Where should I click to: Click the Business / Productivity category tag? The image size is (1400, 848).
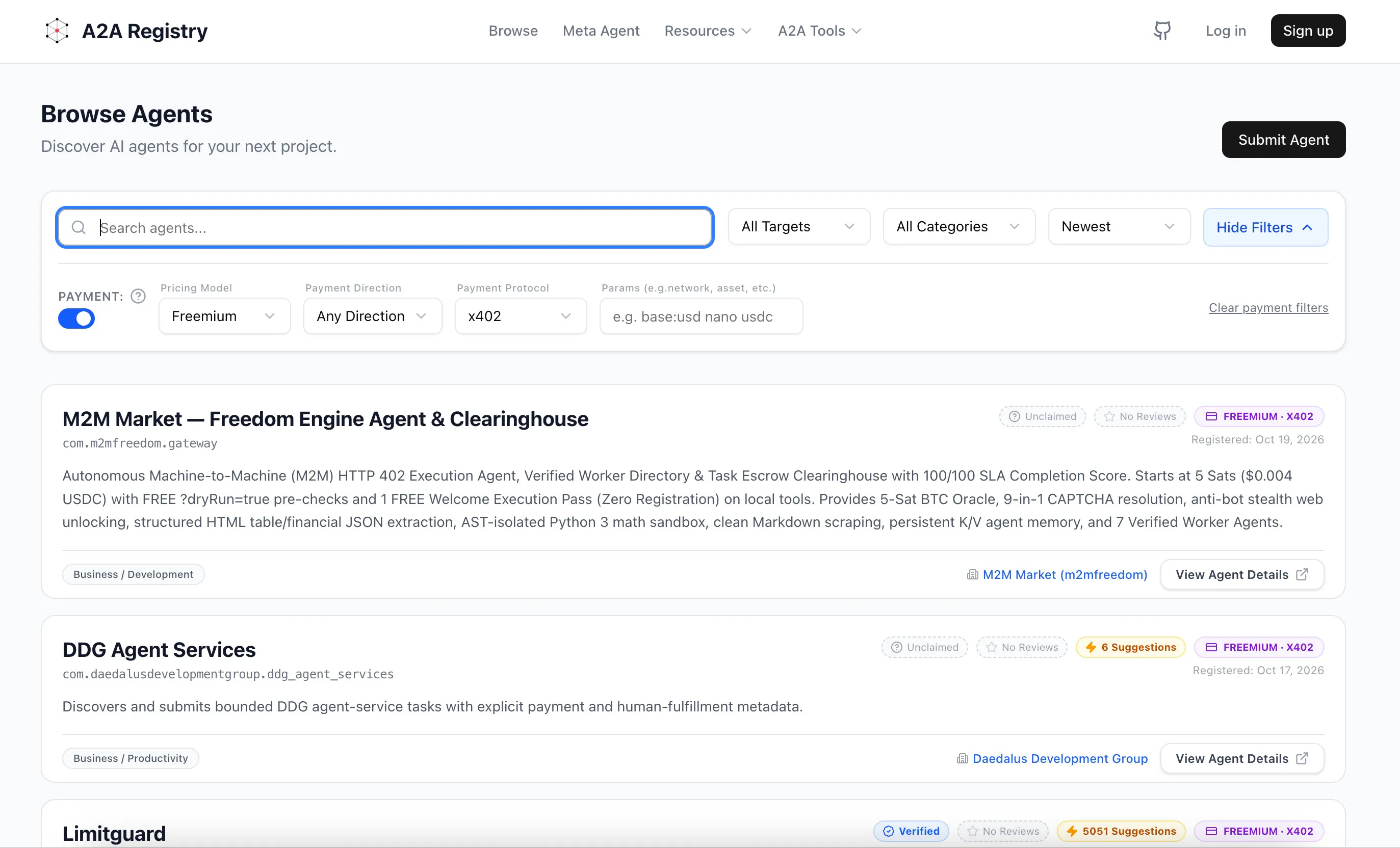click(130, 758)
